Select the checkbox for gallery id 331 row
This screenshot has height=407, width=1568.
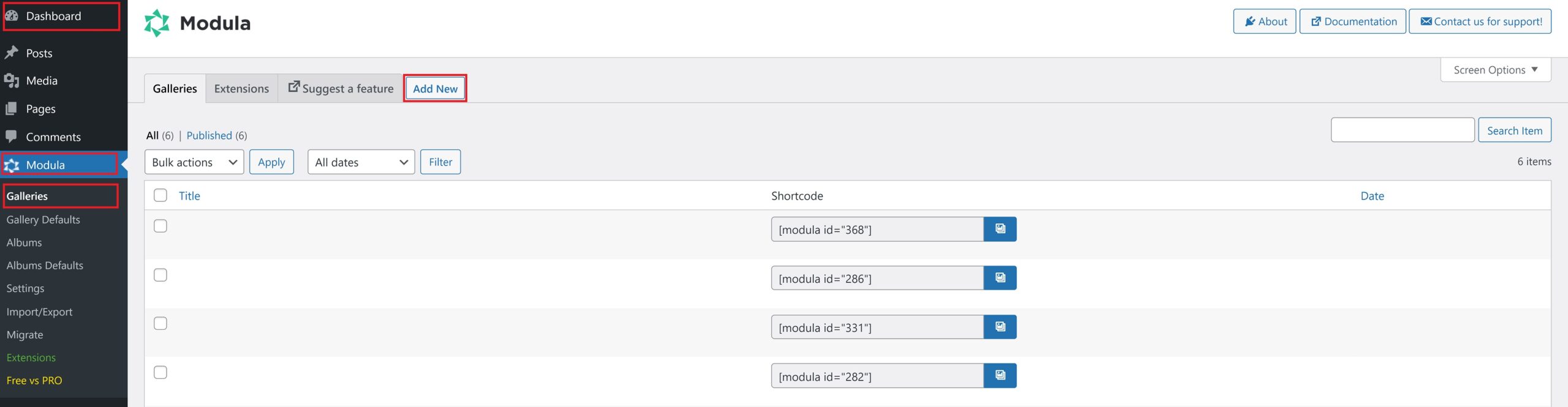pos(160,323)
